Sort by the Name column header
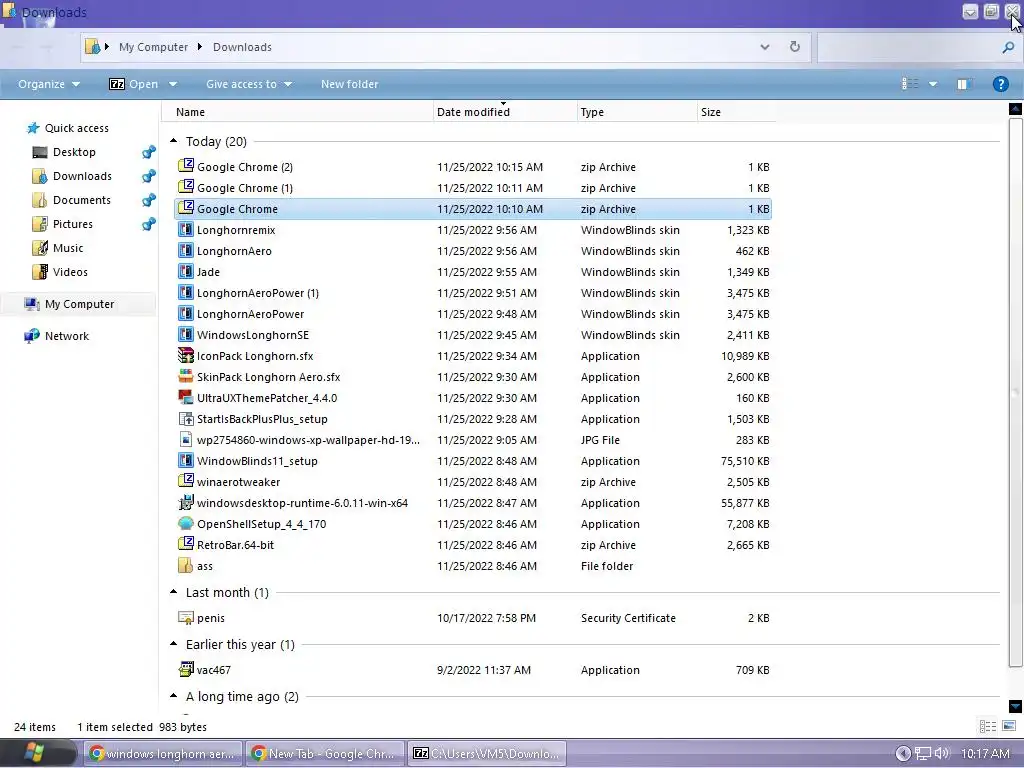 pyautogui.click(x=297, y=112)
